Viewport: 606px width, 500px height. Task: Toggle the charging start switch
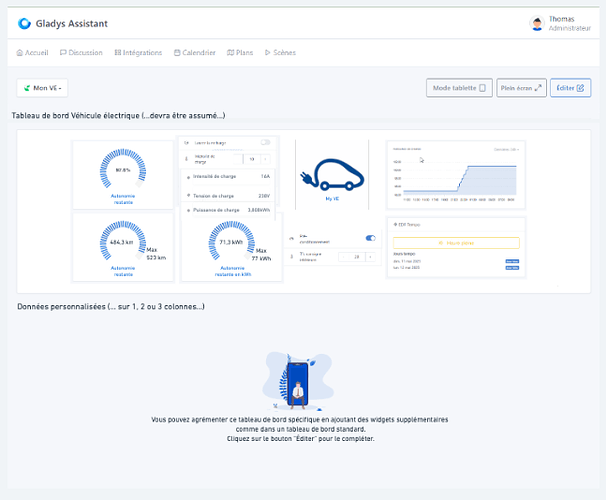click(x=265, y=143)
